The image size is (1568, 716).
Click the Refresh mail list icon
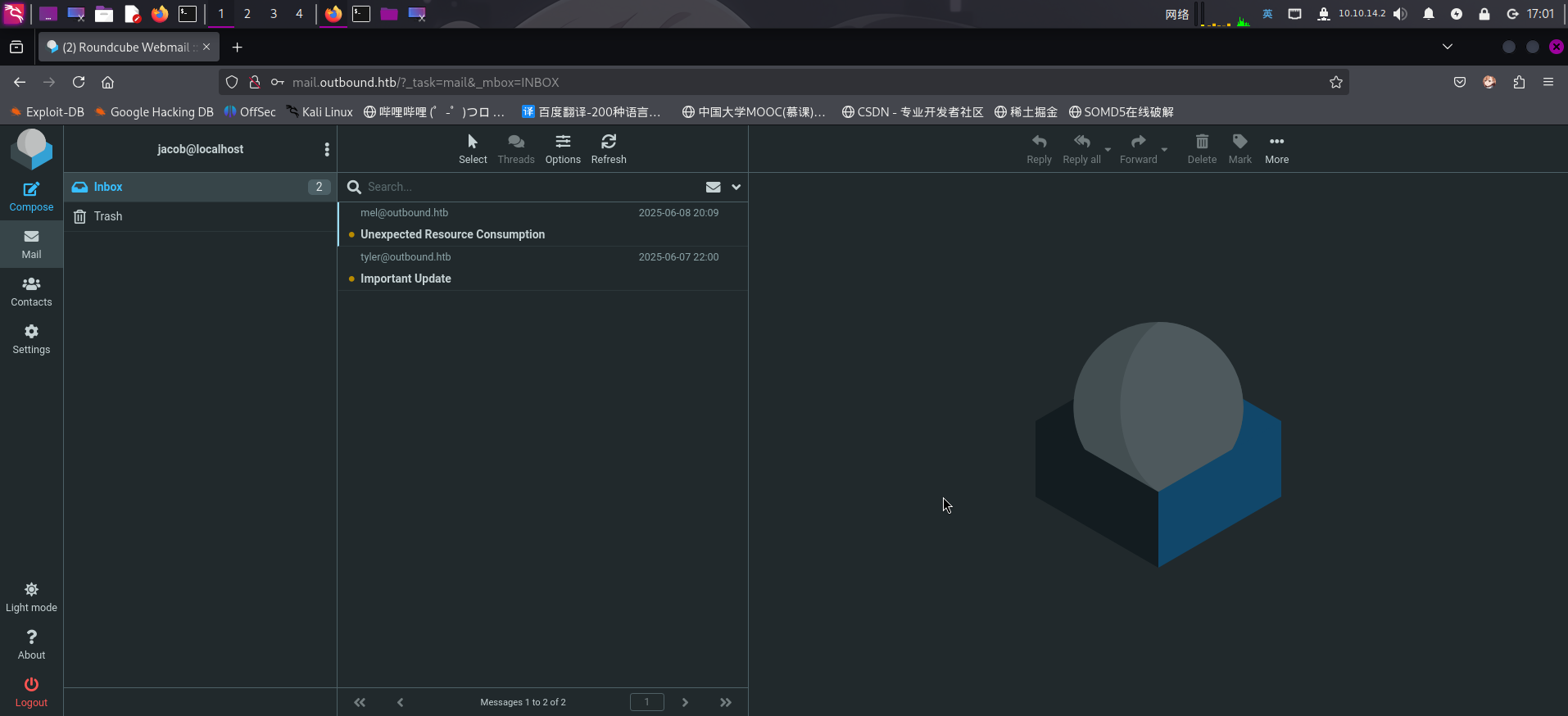pyautogui.click(x=608, y=148)
